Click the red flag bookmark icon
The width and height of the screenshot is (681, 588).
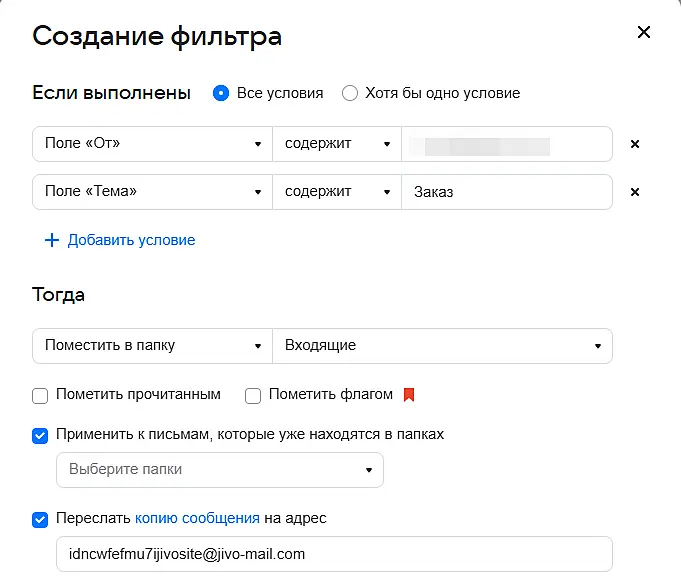[x=408, y=395]
